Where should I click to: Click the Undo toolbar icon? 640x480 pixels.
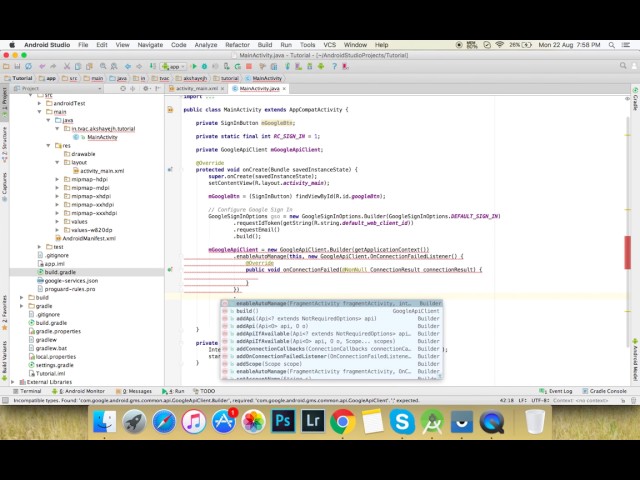(x=42, y=66)
